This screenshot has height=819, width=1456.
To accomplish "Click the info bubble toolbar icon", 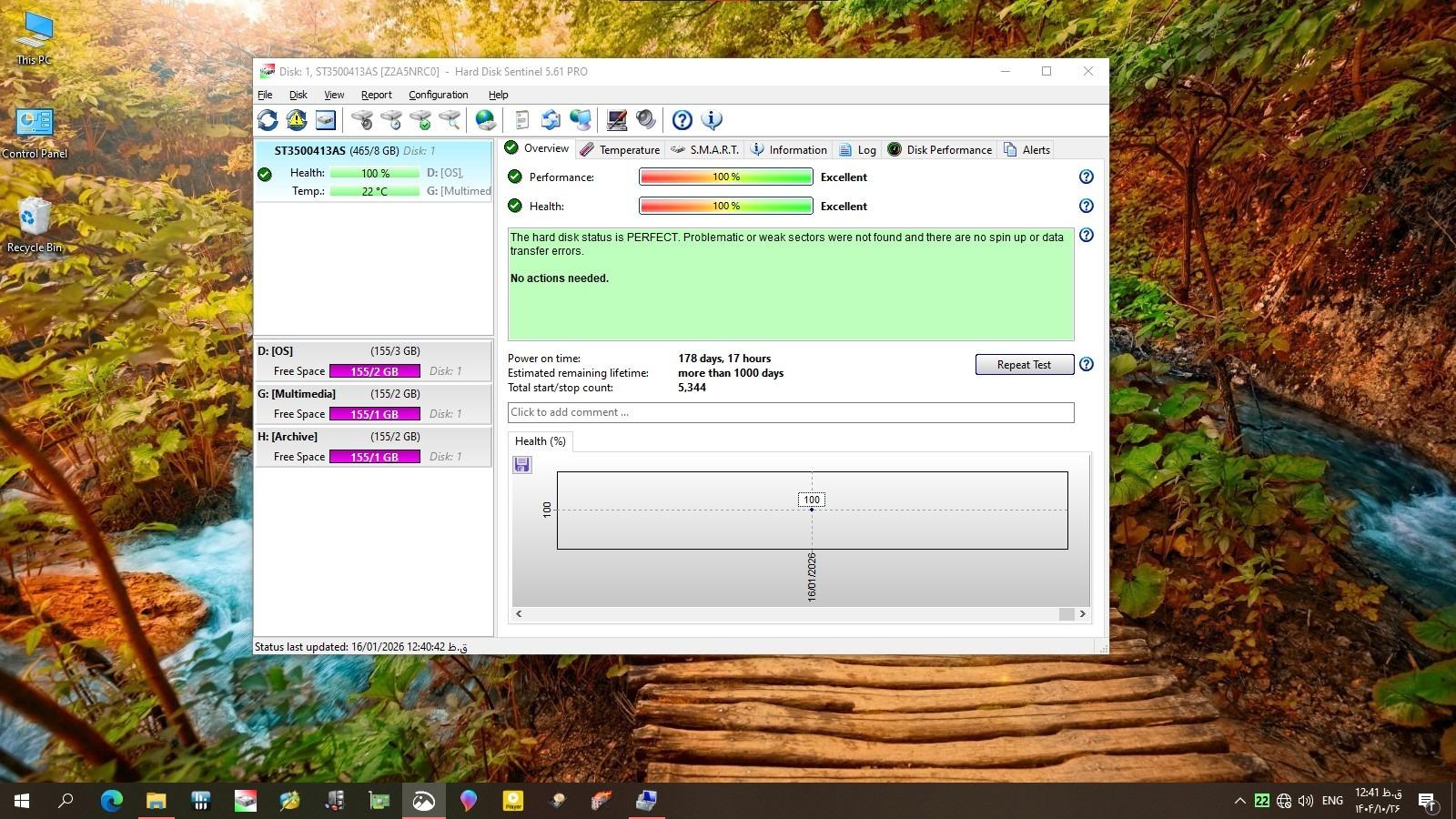I will (x=712, y=120).
